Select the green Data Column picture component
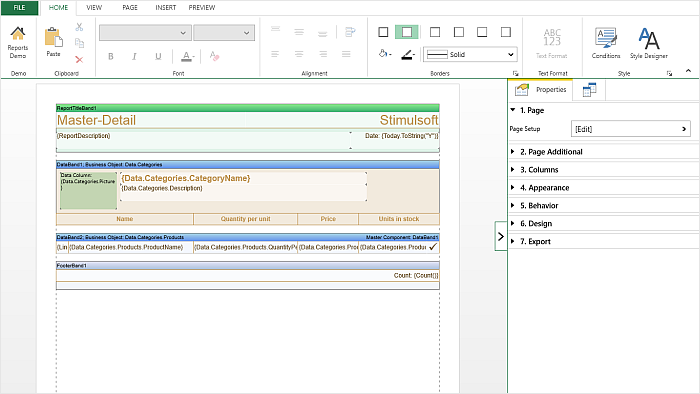The image size is (700, 394). [88, 191]
